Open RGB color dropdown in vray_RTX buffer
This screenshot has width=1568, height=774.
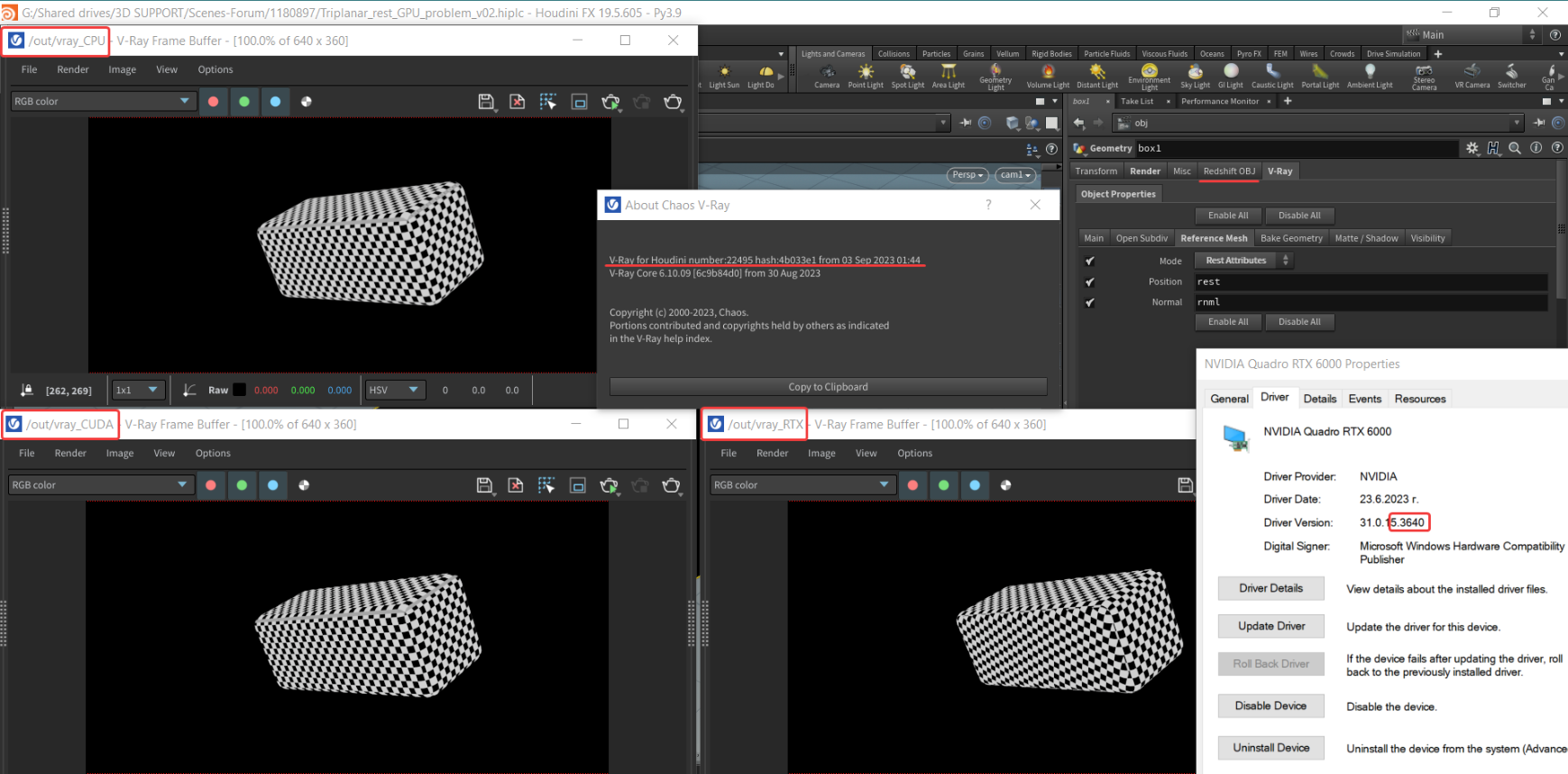pyautogui.click(x=802, y=484)
